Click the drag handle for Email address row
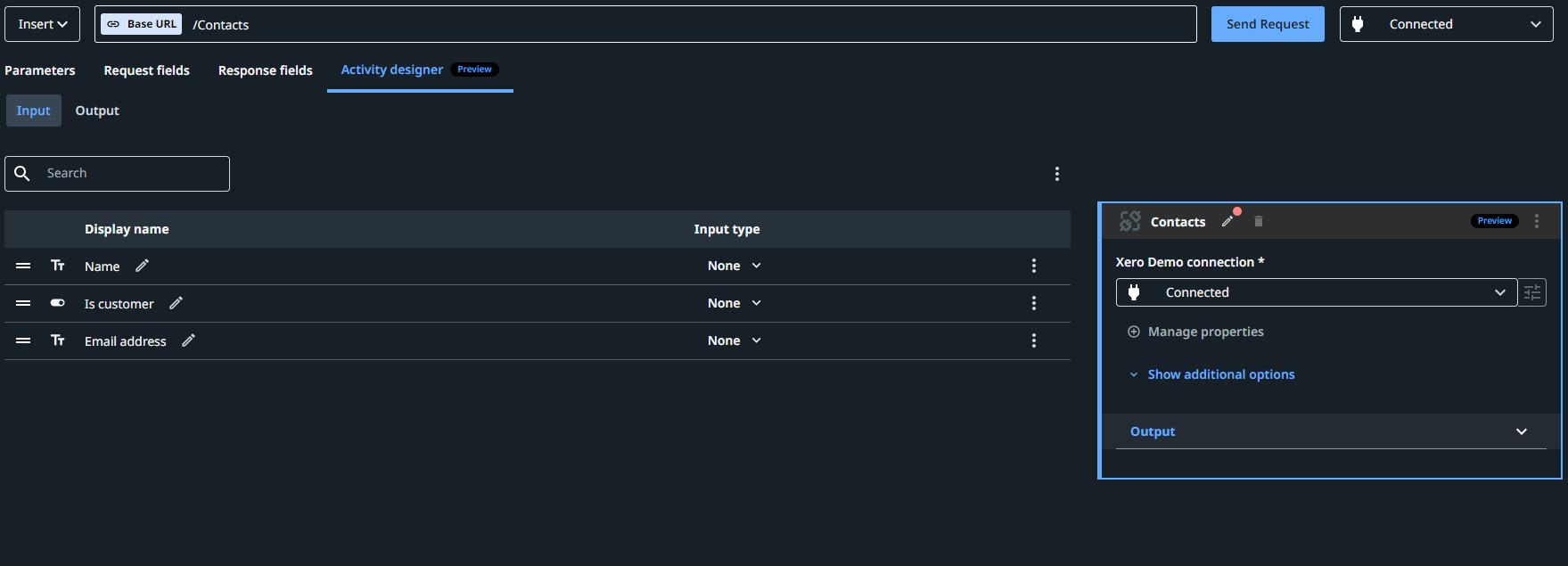The width and height of the screenshot is (1568, 566). click(x=23, y=340)
